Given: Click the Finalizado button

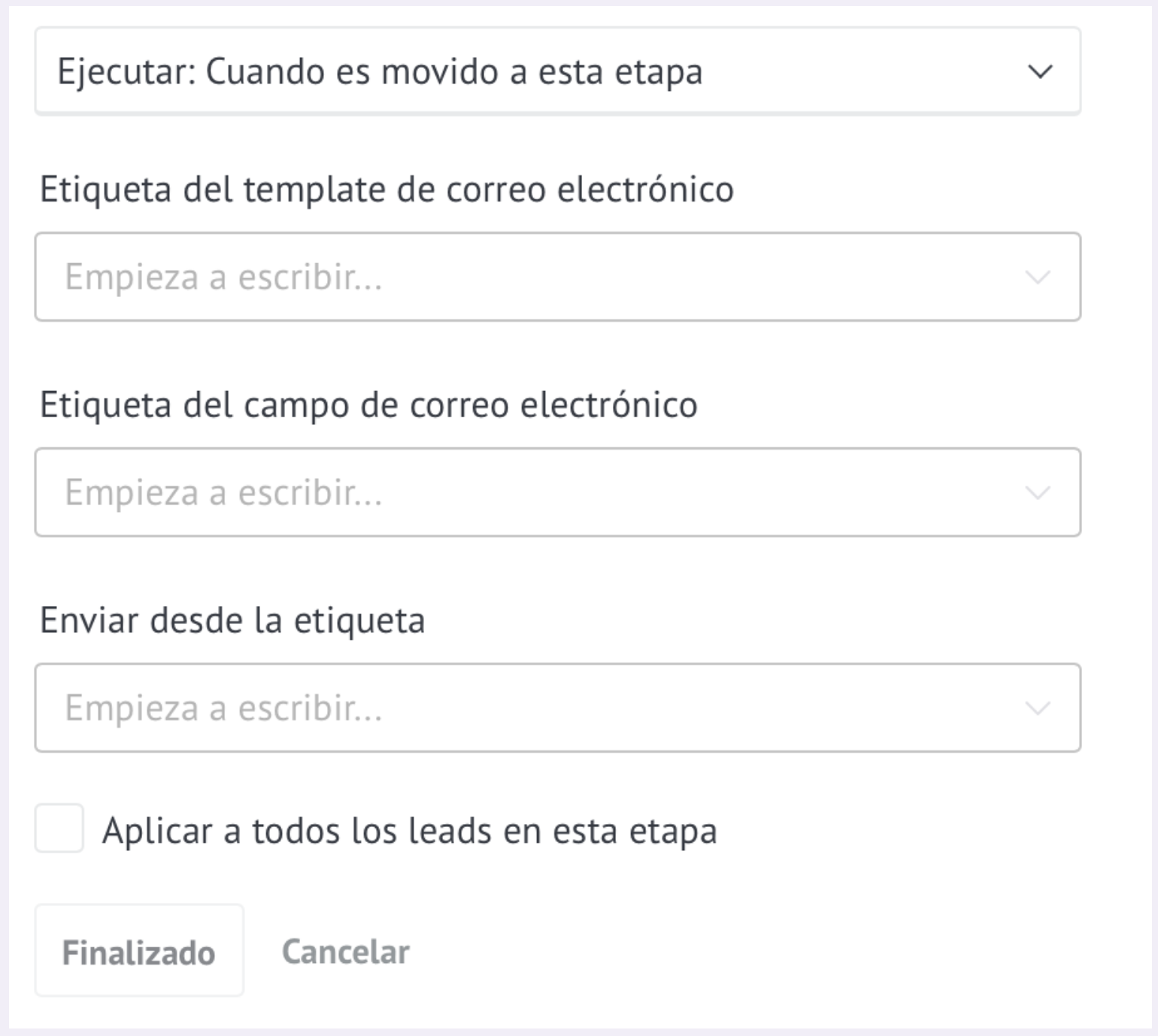Looking at the screenshot, I should coord(139,951).
